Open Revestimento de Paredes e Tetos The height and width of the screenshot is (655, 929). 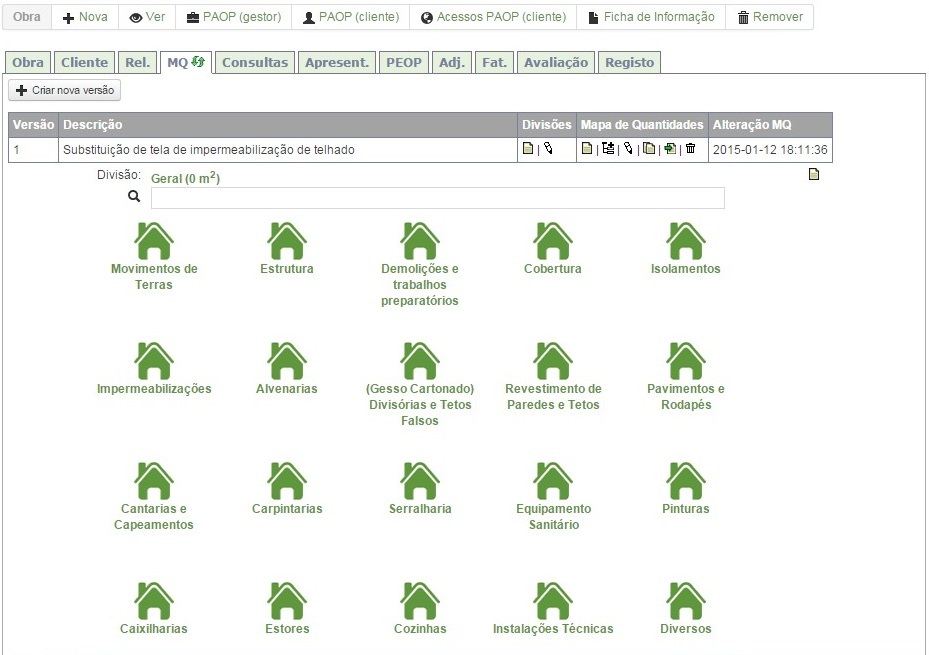[x=553, y=377]
